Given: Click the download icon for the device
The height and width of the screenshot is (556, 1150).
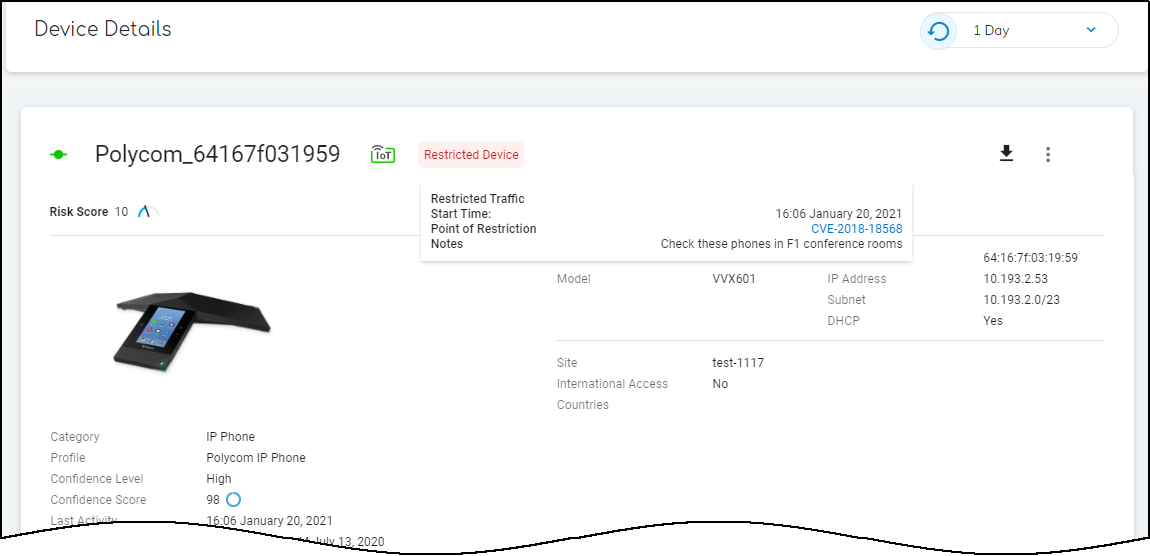Looking at the screenshot, I should point(1006,153).
